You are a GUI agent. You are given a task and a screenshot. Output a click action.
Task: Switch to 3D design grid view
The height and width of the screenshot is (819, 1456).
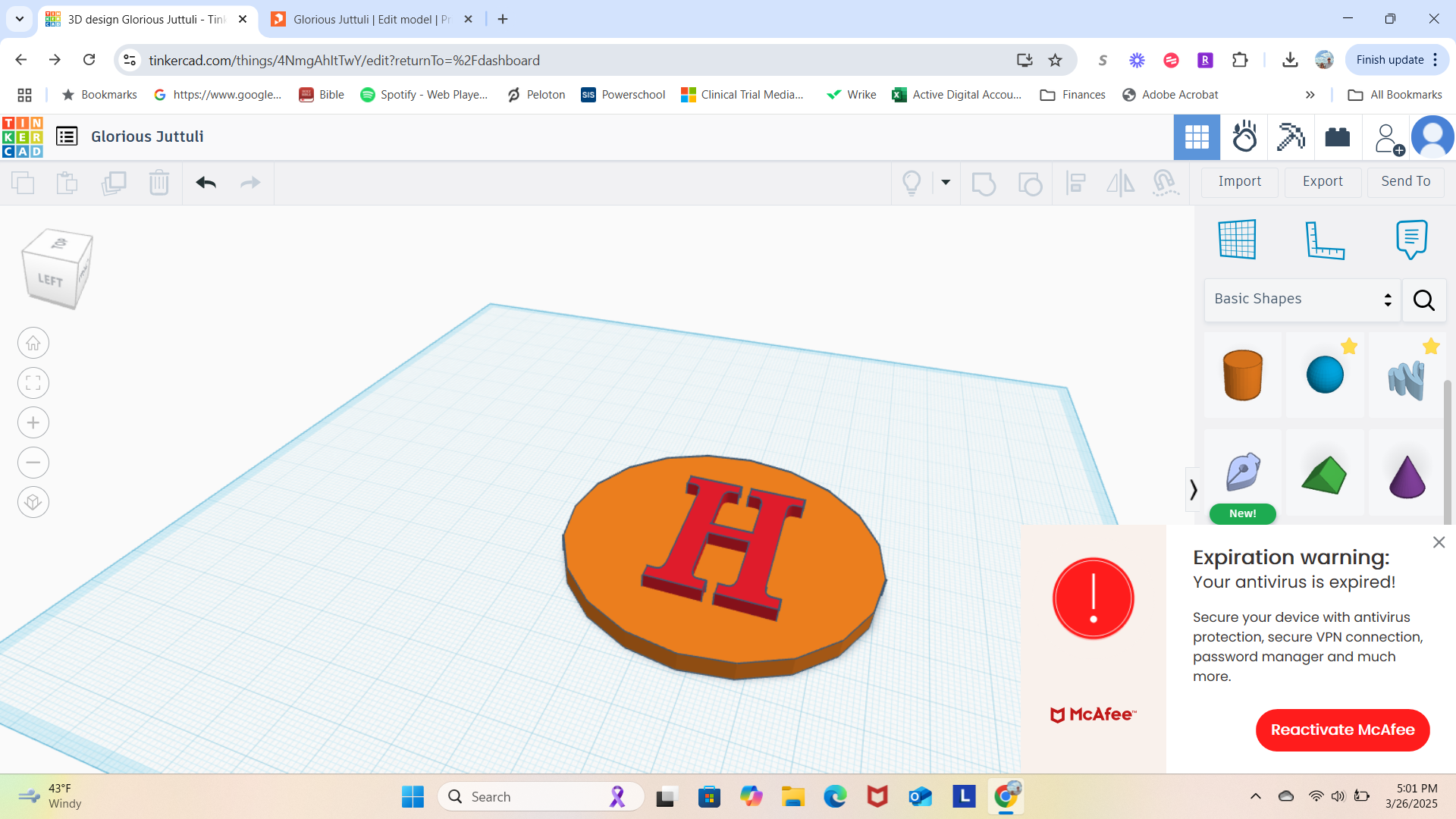(x=1197, y=137)
